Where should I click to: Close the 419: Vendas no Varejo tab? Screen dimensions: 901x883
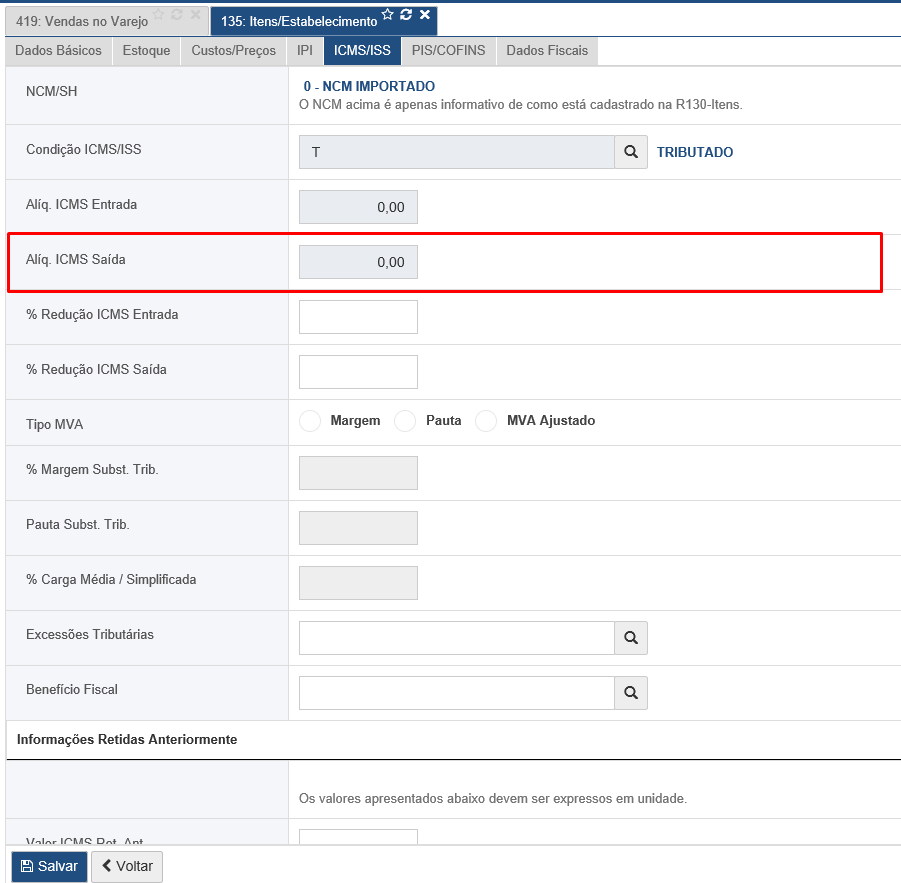point(195,14)
